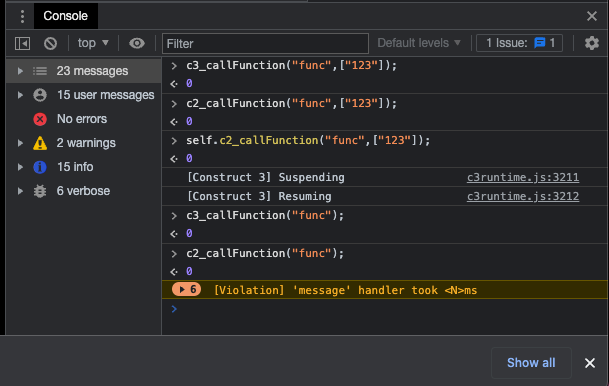Image resolution: width=609 pixels, height=386 pixels.
Task: Open the c3runtime.js:3211 source link
Action: click(523, 177)
